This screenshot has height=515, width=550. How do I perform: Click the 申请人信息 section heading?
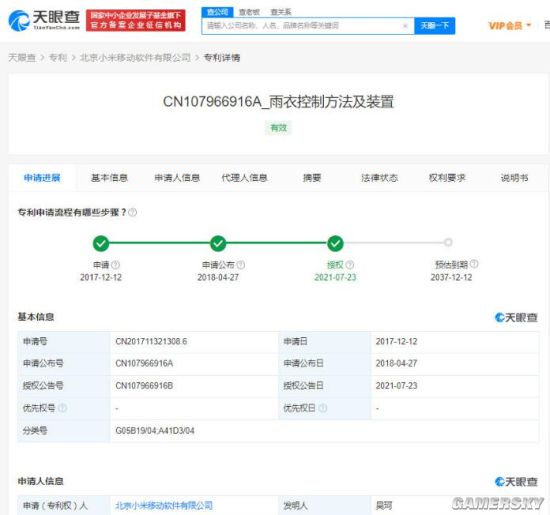click(40, 481)
